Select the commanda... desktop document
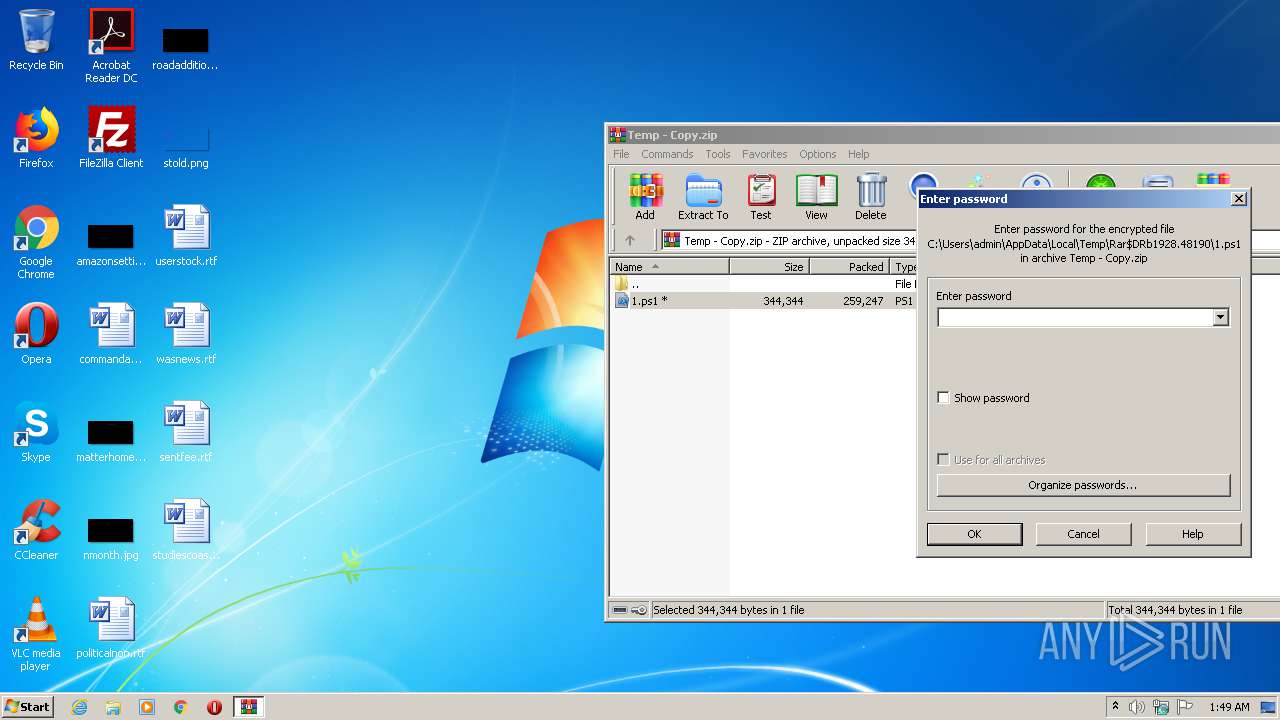The width and height of the screenshot is (1280, 720). point(111,334)
